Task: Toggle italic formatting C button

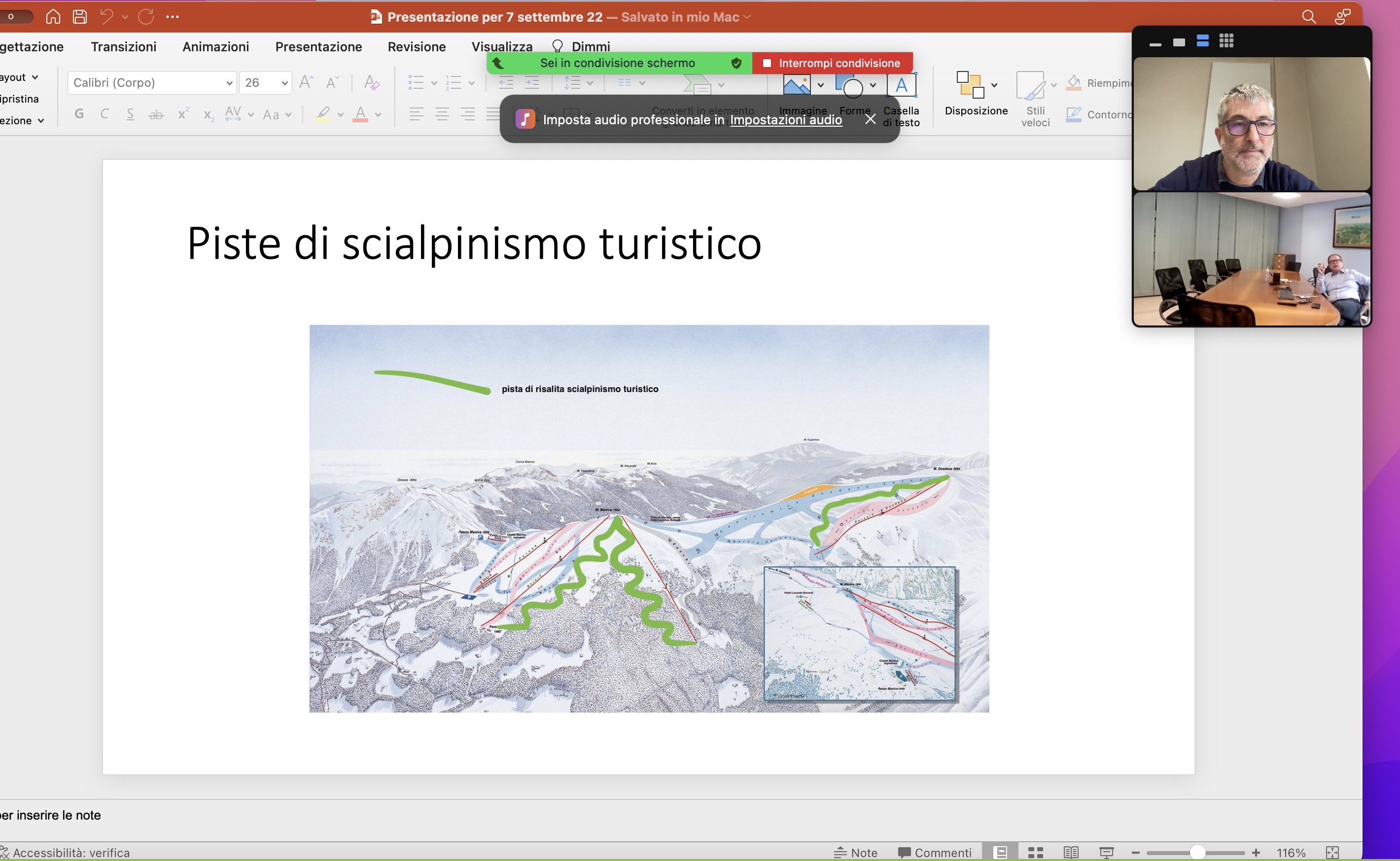Action: point(105,114)
